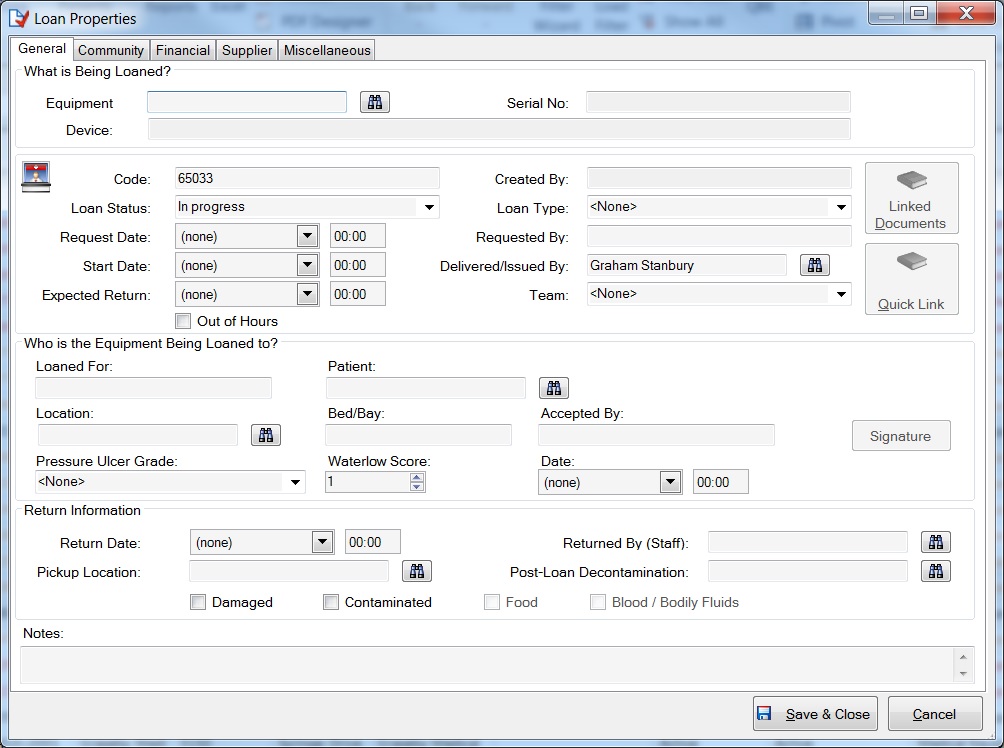Toggle Blood / Bodily Fluids checkbox

pyautogui.click(x=597, y=602)
